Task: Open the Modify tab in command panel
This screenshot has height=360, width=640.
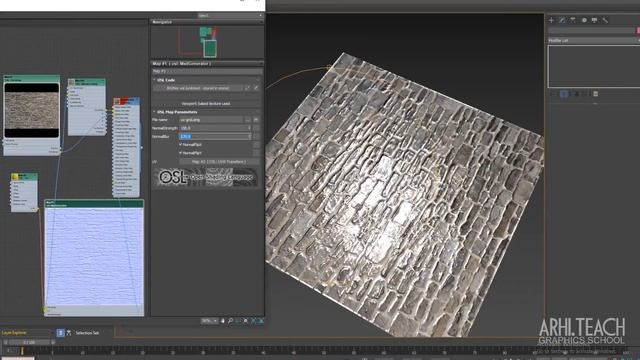Action: pyautogui.click(x=562, y=20)
